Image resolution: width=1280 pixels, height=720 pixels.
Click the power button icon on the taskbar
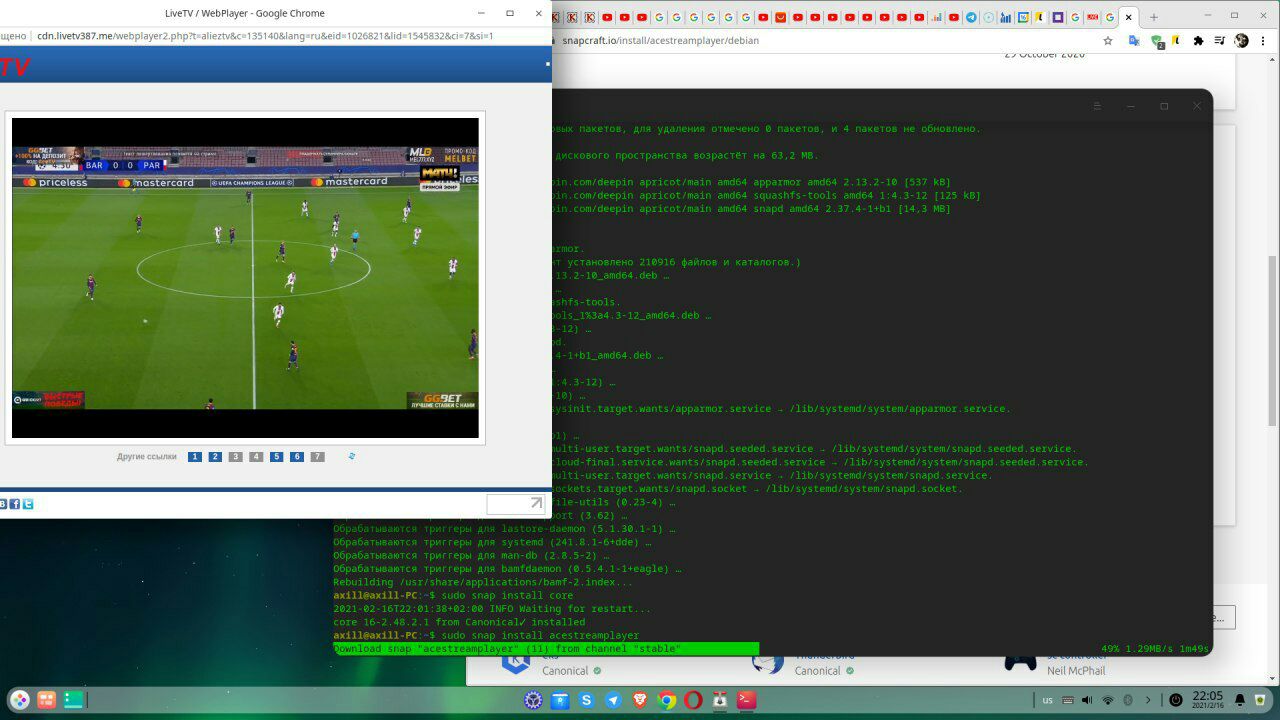click(1176, 700)
